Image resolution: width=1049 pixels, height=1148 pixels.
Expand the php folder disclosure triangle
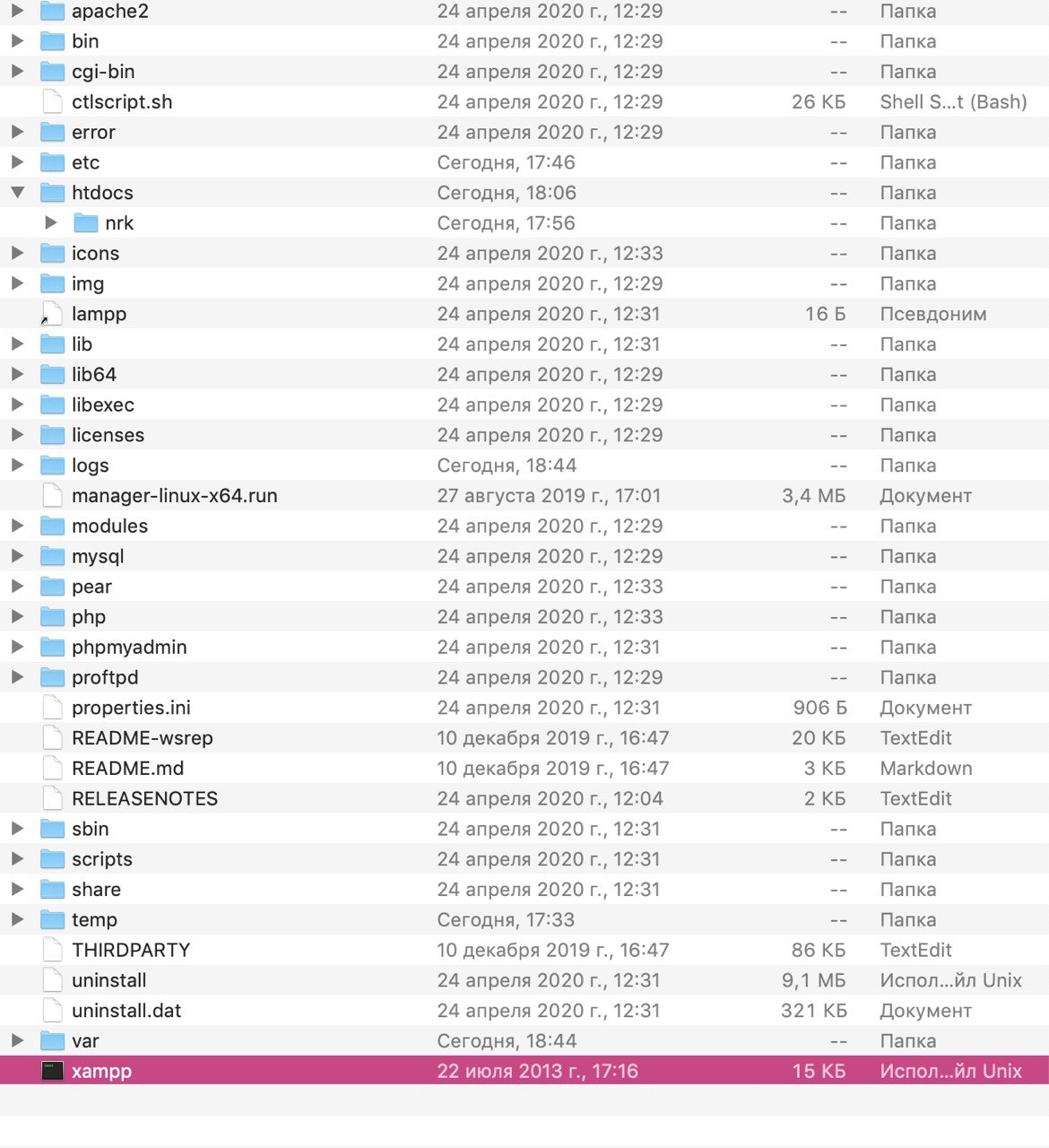(x=18, y=616)
